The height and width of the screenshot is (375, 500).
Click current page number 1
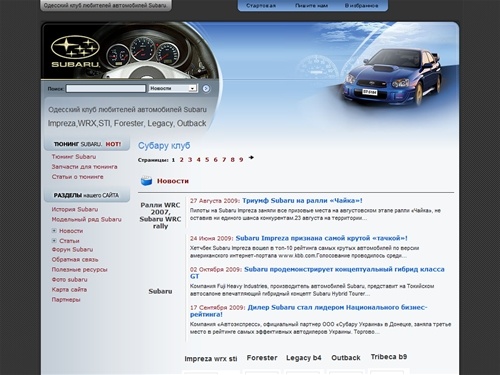[173, 160]
